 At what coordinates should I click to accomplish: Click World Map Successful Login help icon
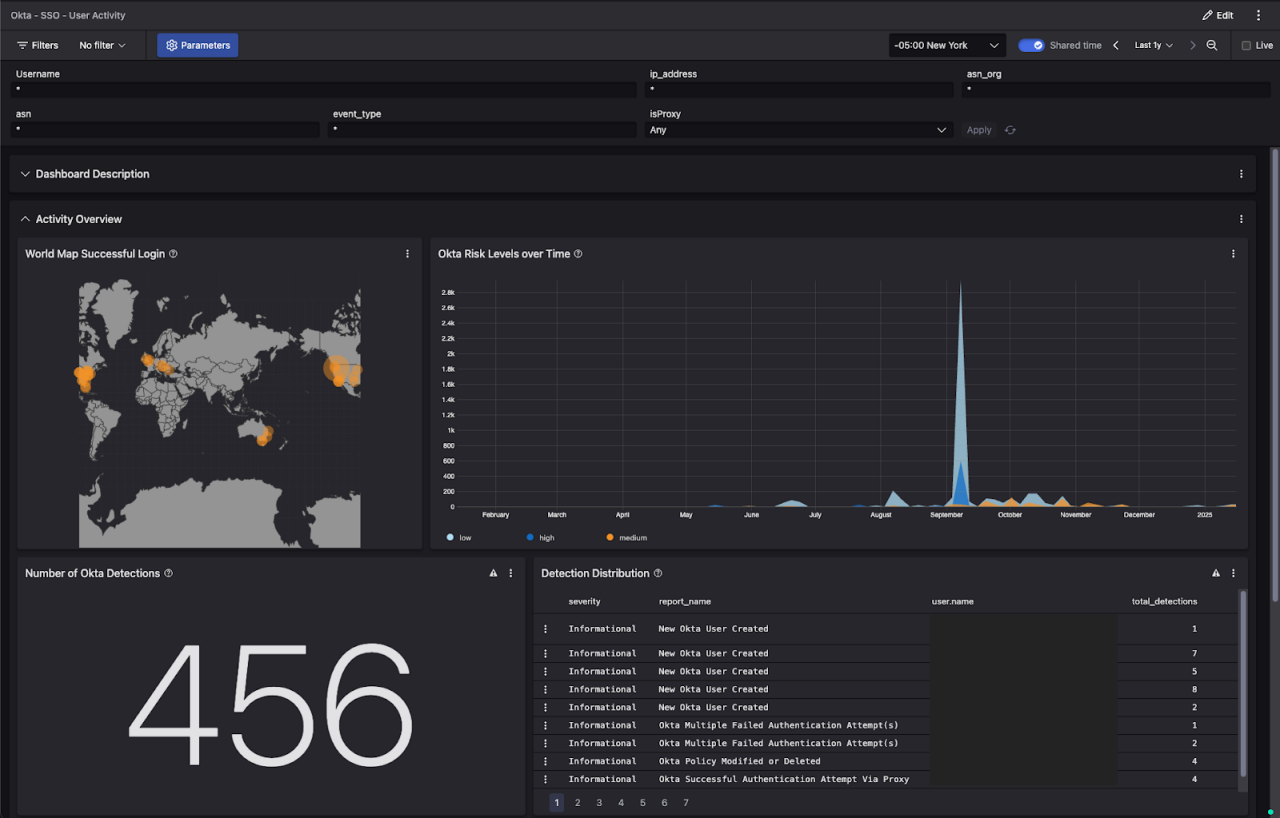point(173,254)
